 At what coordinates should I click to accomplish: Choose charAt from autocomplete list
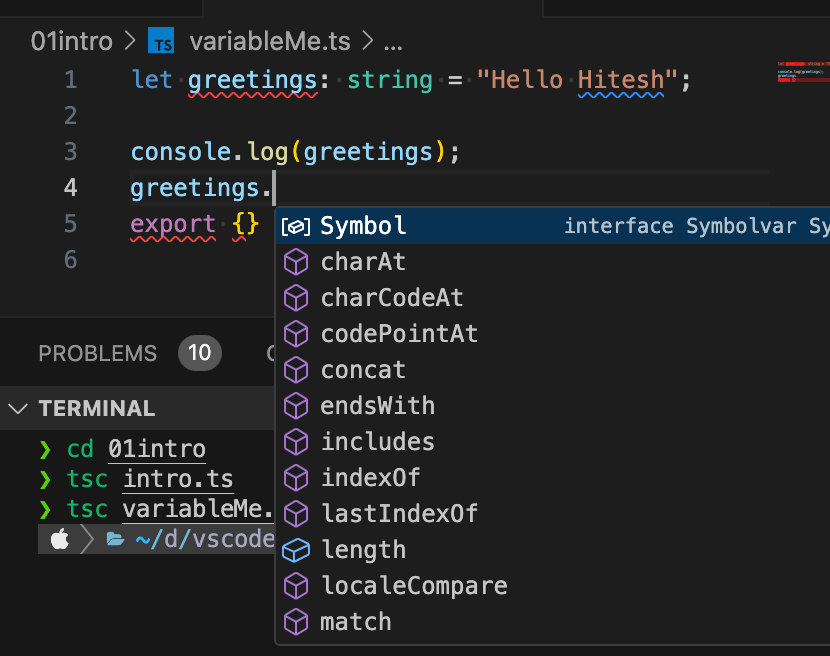(x=553, y=262)
